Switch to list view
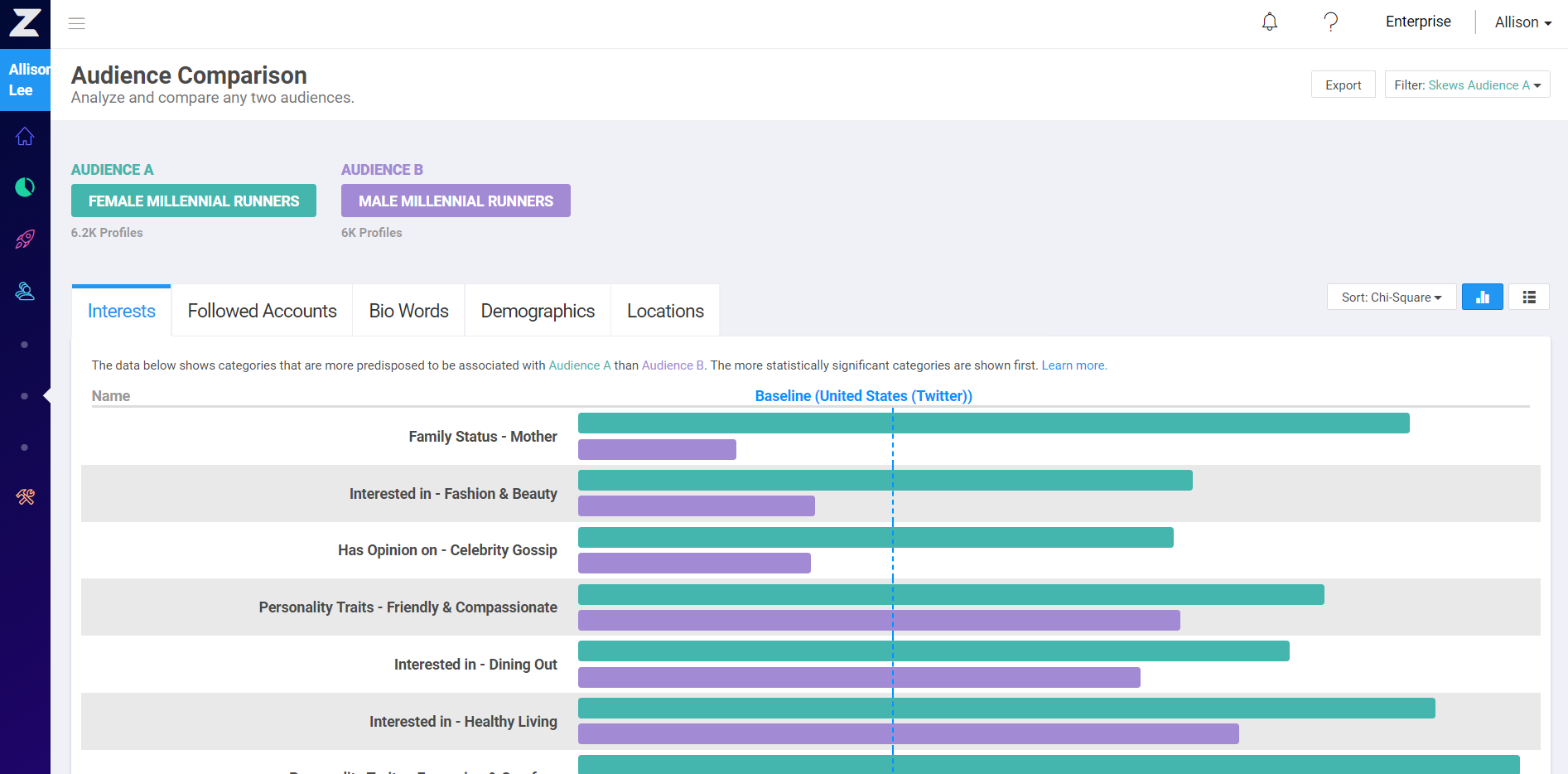1568x774 pixels. [1528, 297]
